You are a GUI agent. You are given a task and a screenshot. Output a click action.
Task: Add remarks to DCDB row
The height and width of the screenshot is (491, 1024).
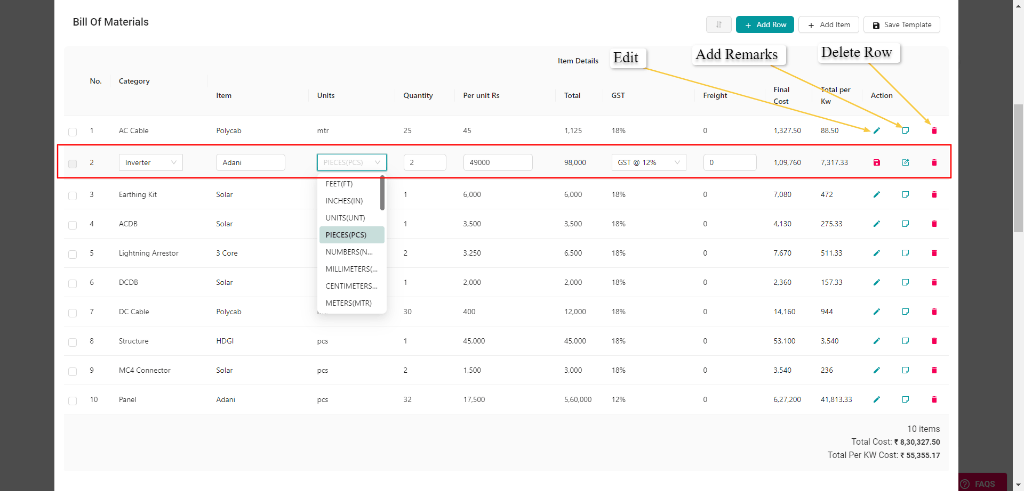[x=905, y=282]
